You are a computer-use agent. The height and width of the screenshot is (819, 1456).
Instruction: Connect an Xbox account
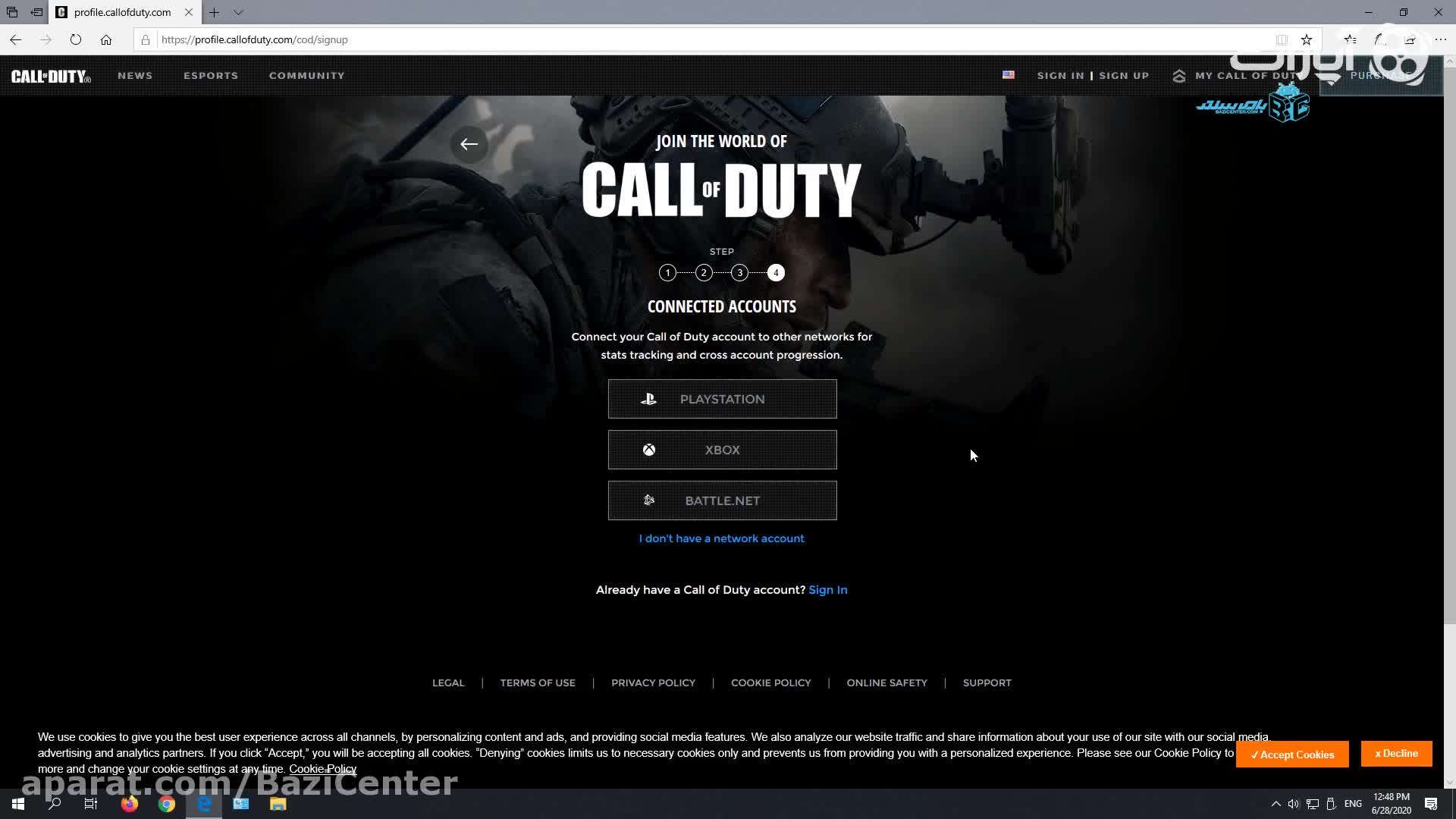[722, 450]
